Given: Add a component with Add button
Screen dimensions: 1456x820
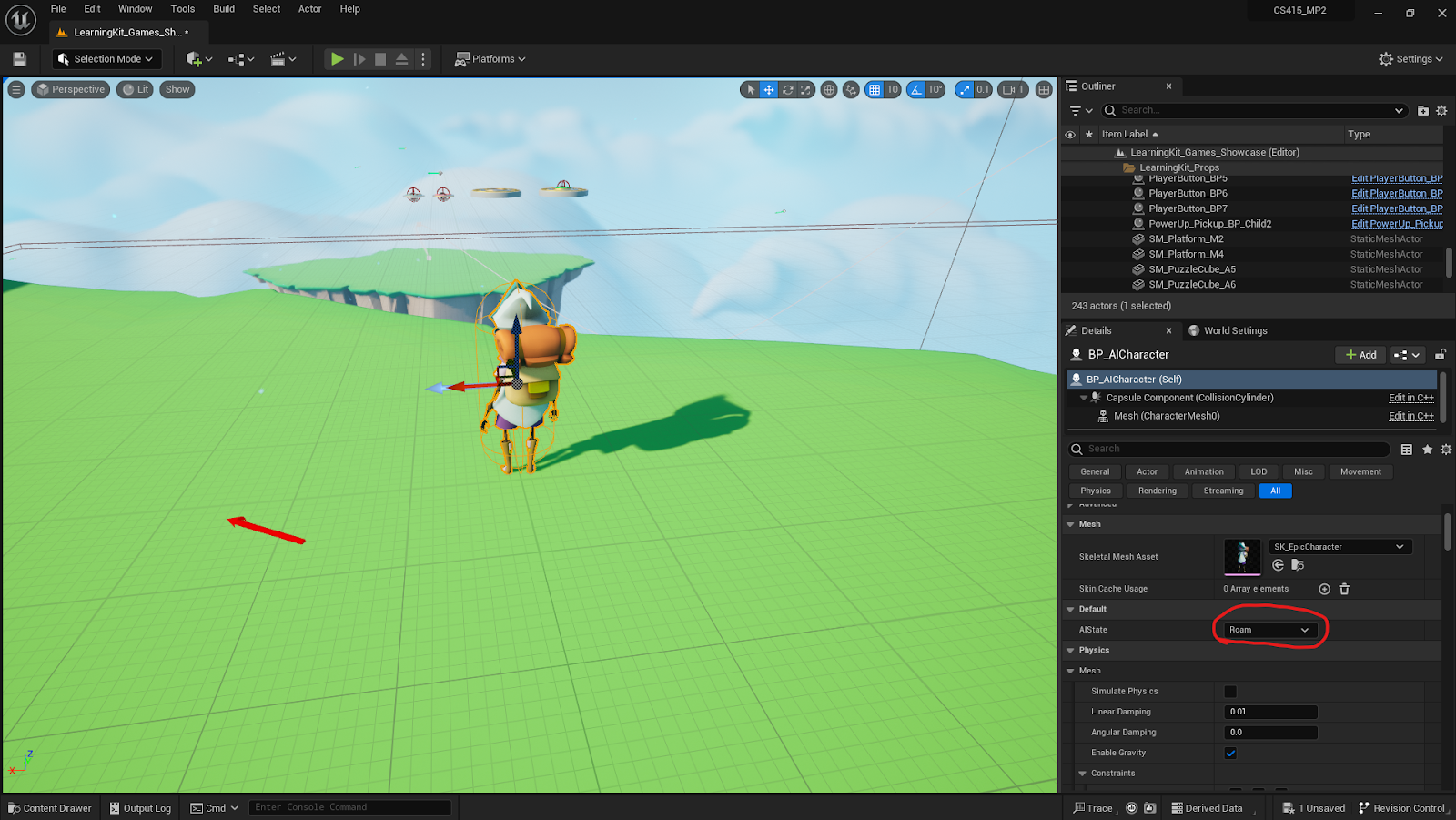Looking at the screenshot, I should point(1360,355).
